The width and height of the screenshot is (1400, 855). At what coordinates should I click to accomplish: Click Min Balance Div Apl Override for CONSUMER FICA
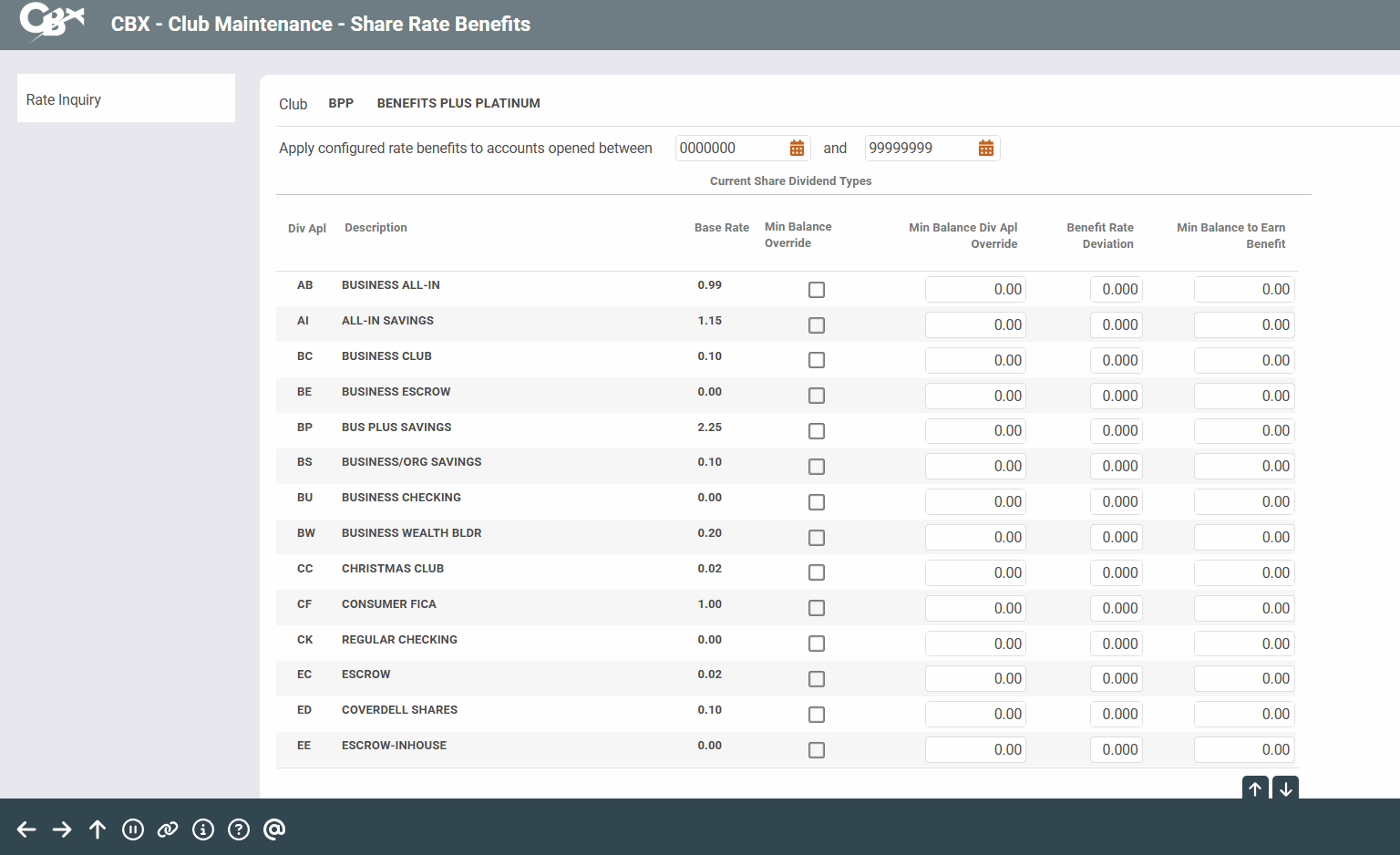point(975,608)
